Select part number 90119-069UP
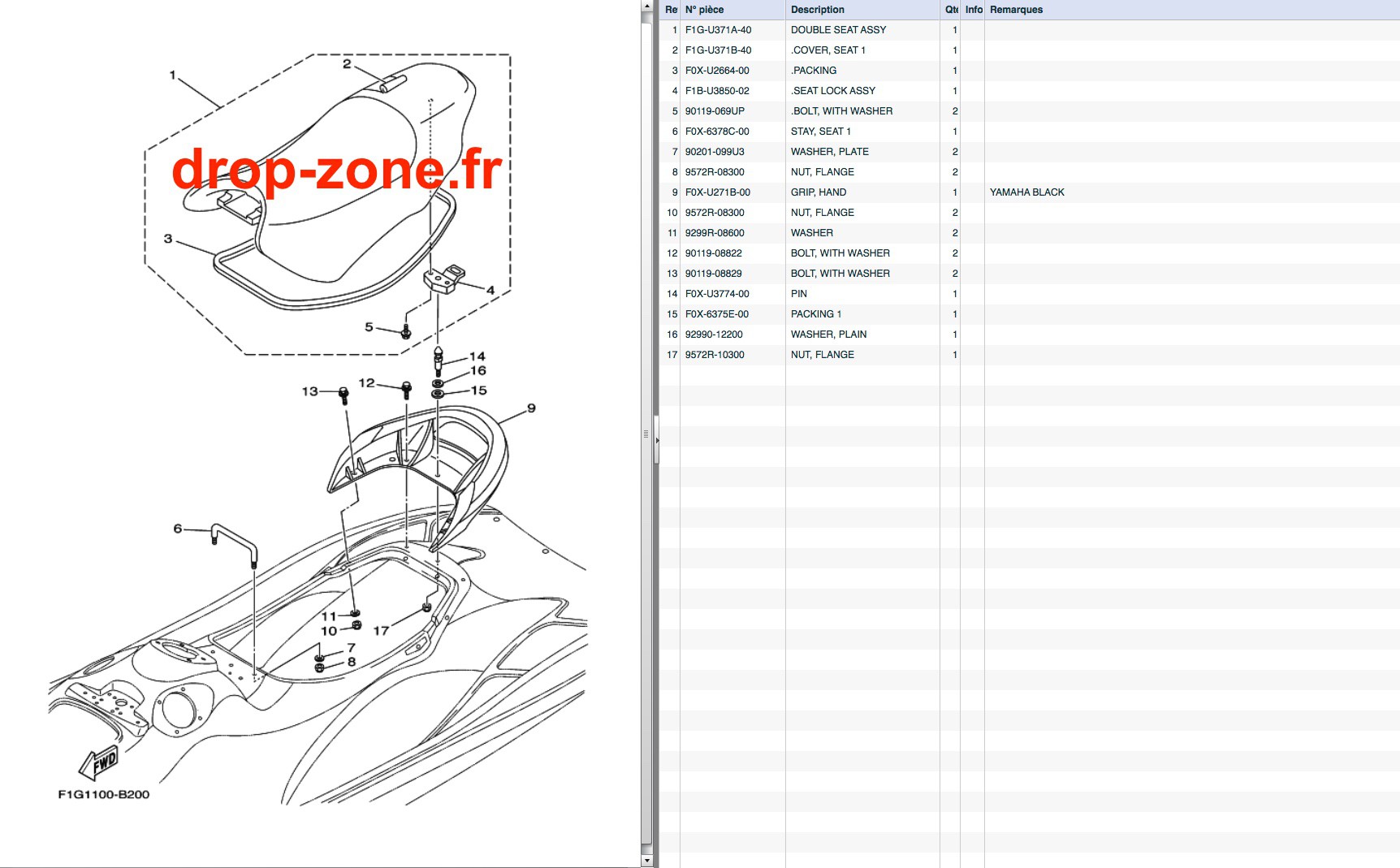 pos(715,111)
